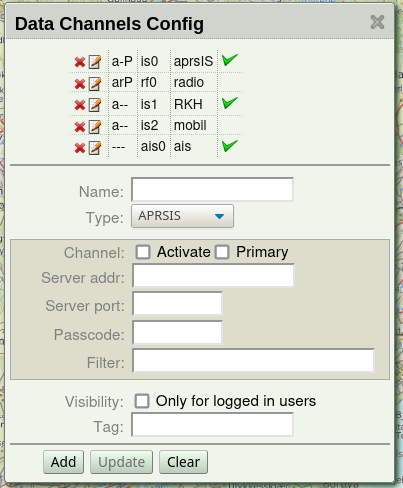403x488 pixels.
Task: Edit the RKH is1 channel
Action: tap(95, 105)
